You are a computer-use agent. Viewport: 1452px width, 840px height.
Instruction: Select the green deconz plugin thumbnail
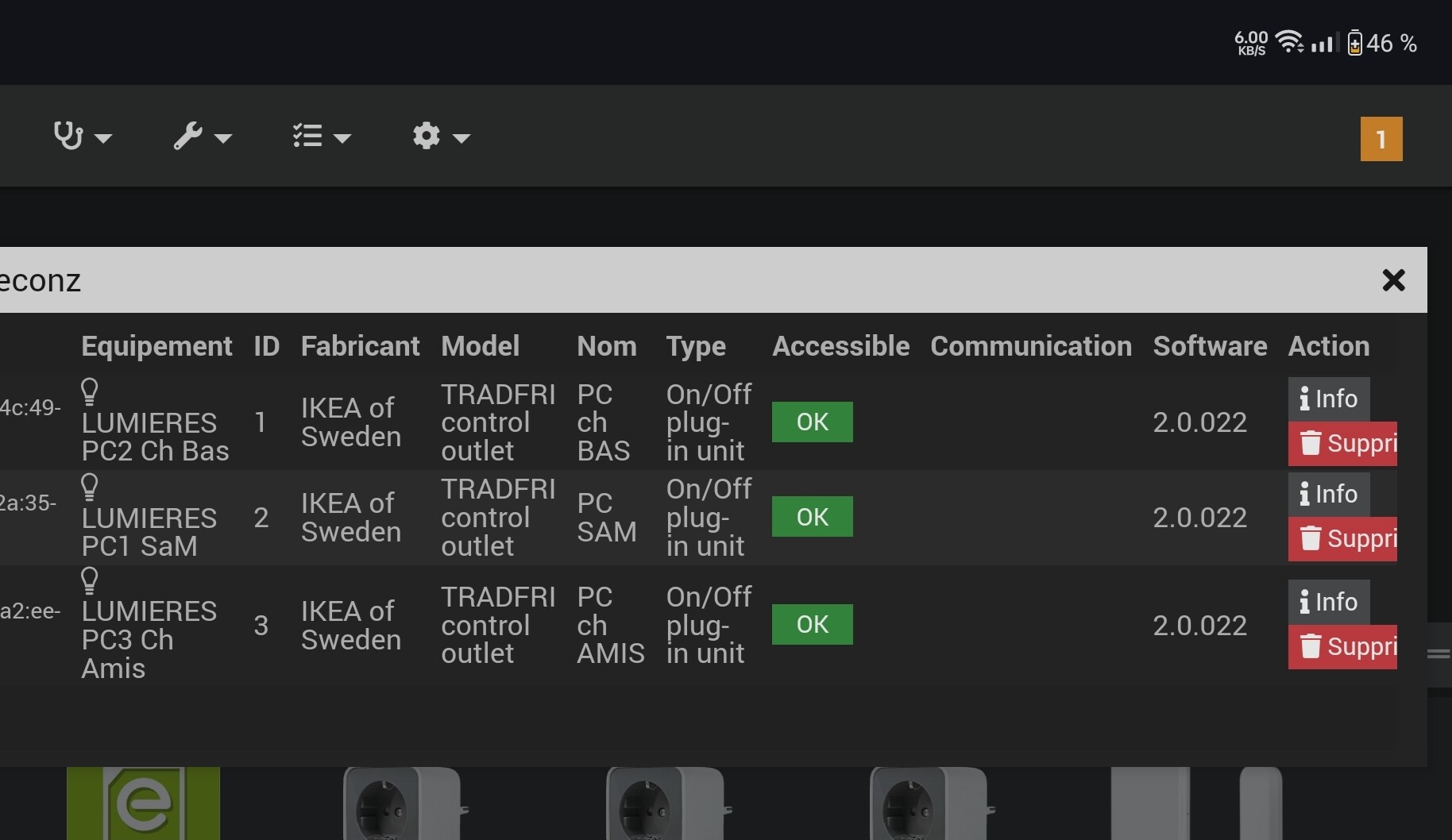point(143,803)
